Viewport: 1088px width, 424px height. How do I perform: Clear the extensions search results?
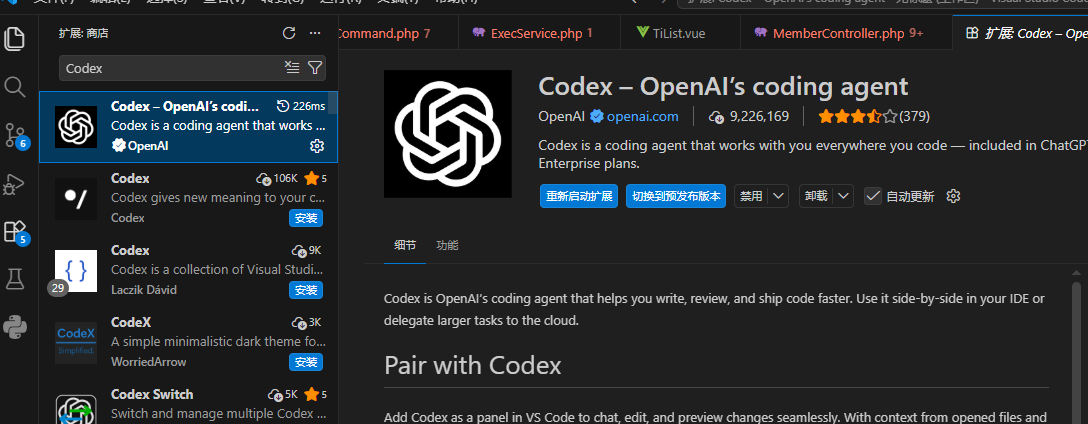pyautogui.click(x=292, y=67)
